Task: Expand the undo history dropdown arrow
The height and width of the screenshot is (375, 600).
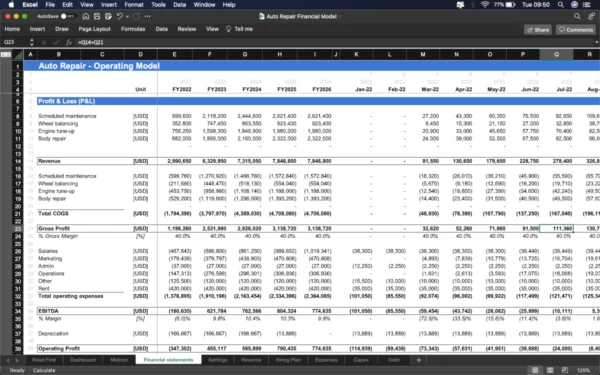Action: pos(127,16)
